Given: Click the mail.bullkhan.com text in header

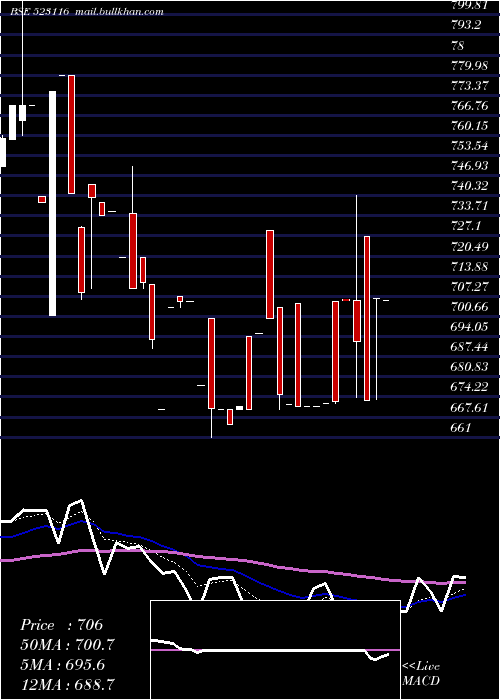Looking at the screenshot, I should 119,12.
